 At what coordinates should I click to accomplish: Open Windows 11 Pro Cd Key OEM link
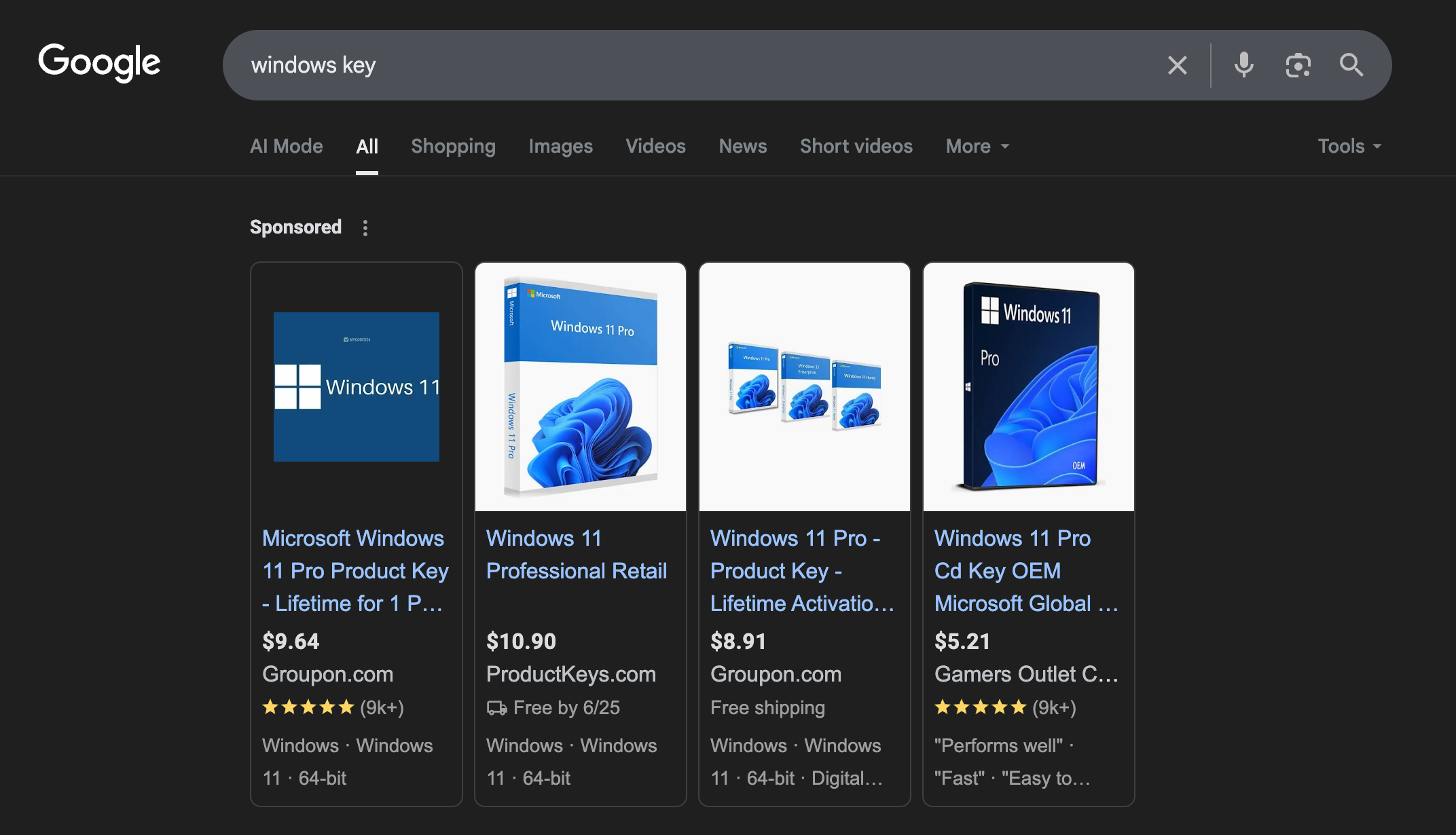[1026, 571]
